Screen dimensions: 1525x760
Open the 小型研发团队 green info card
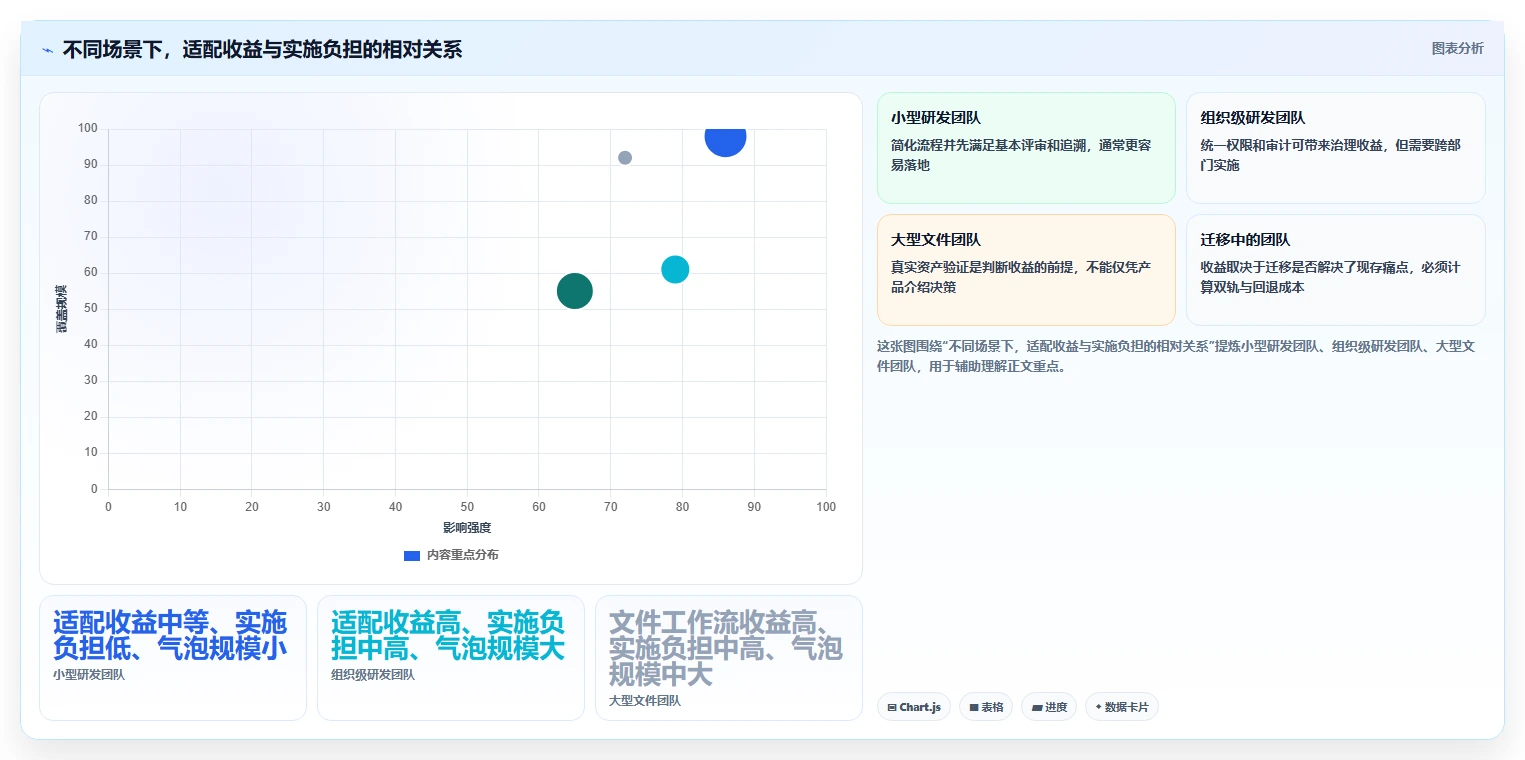(1026, 148)
